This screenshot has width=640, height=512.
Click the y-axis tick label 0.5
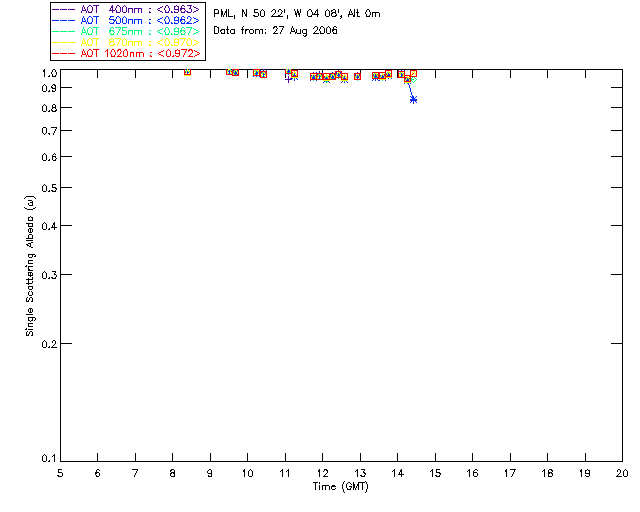coord(48,188)
